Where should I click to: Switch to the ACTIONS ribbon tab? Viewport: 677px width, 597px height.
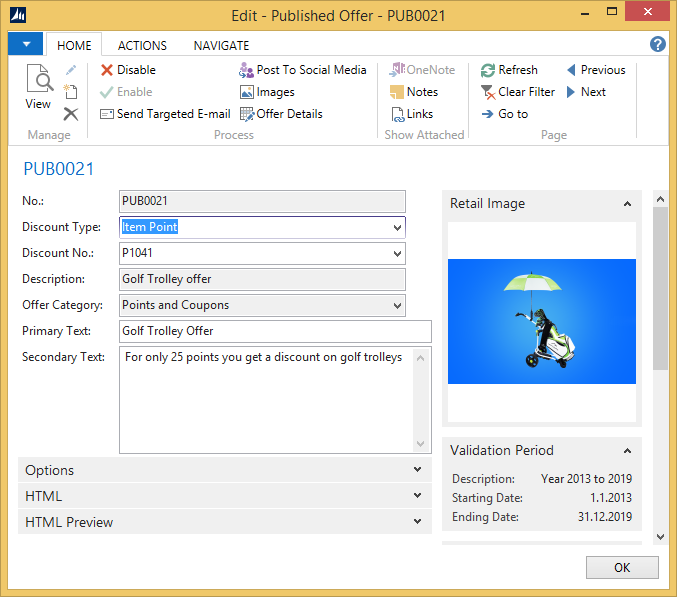click(x=142, y=46)
